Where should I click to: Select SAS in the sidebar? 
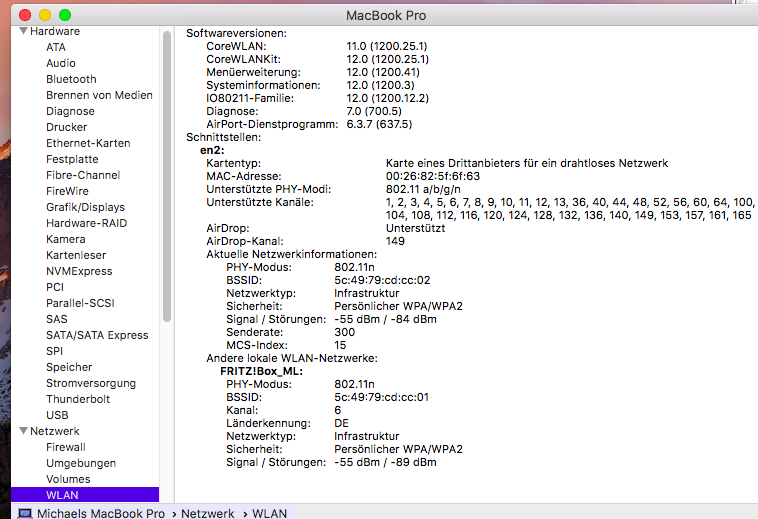[57, 318]
